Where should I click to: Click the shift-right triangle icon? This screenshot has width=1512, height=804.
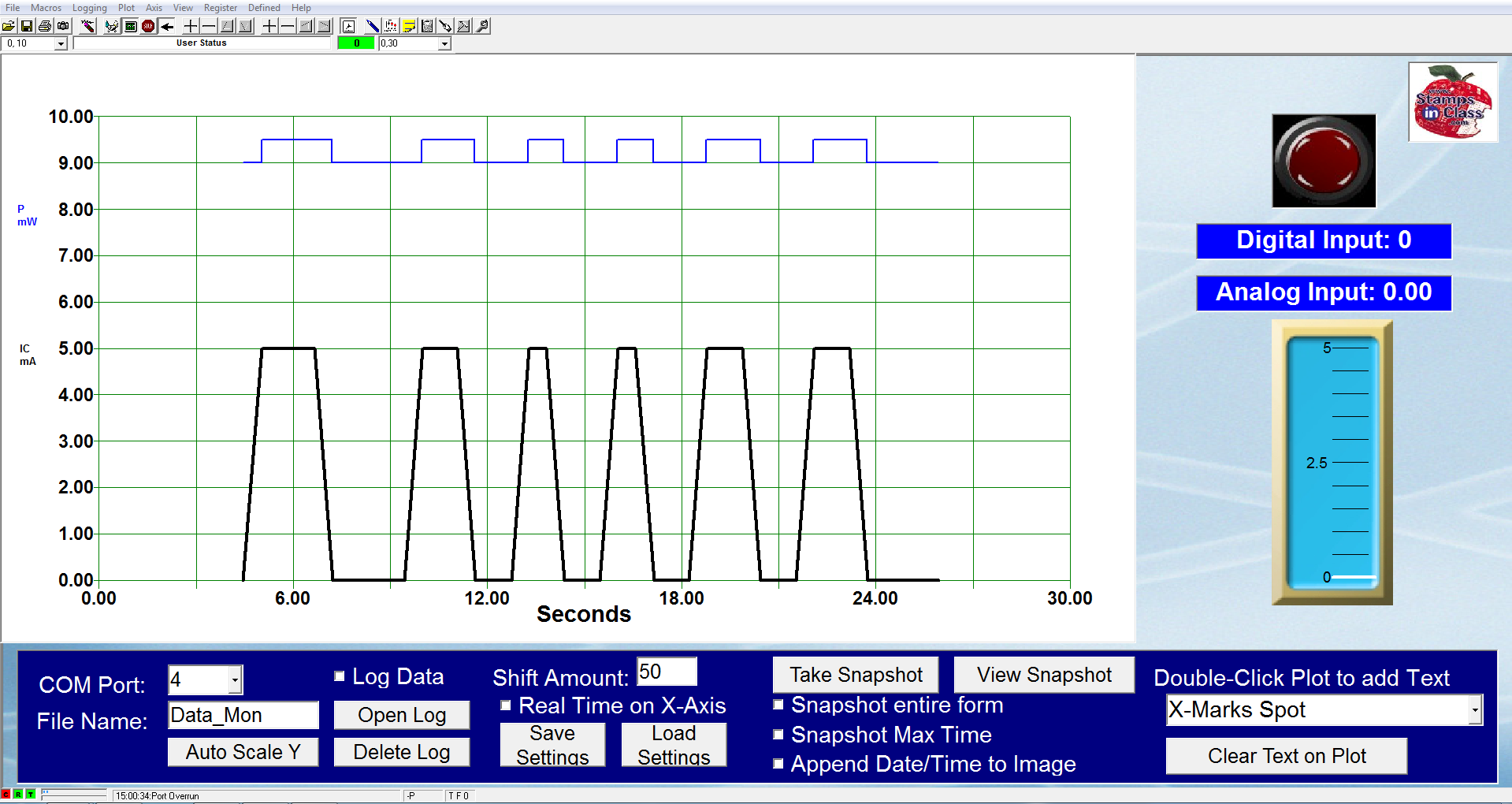[324, 26]
